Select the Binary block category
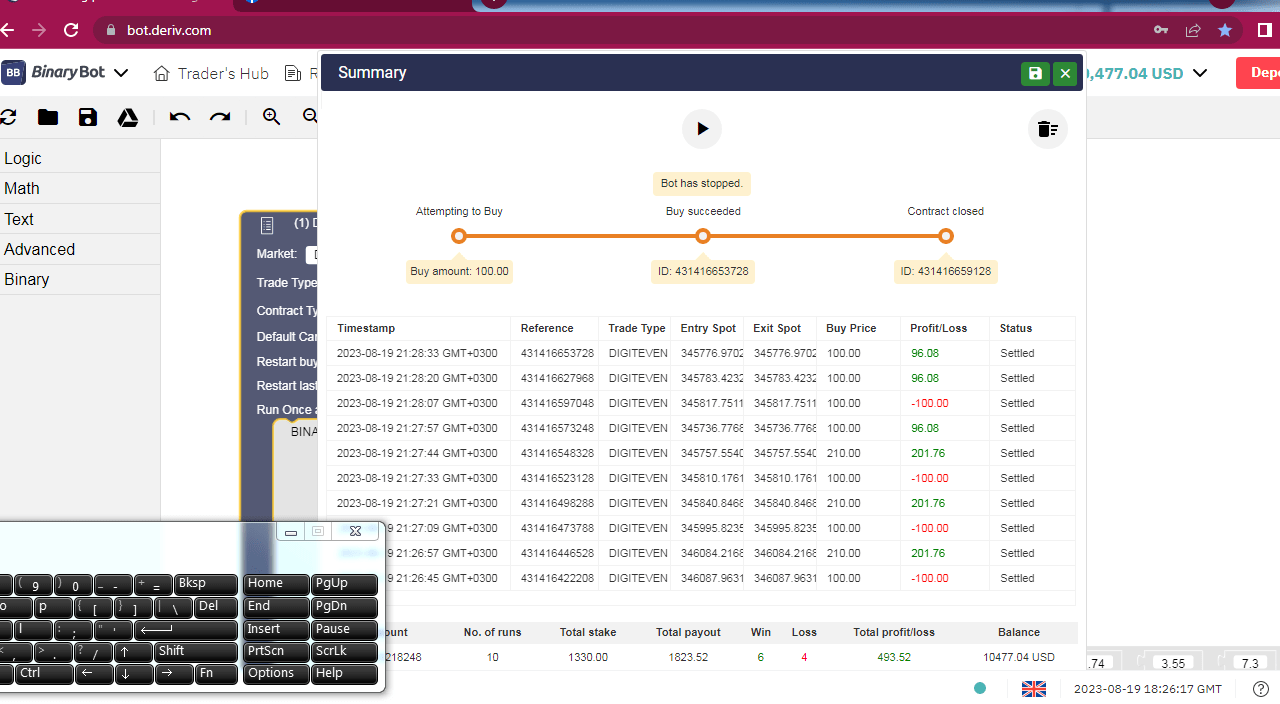 coord(26,279)
